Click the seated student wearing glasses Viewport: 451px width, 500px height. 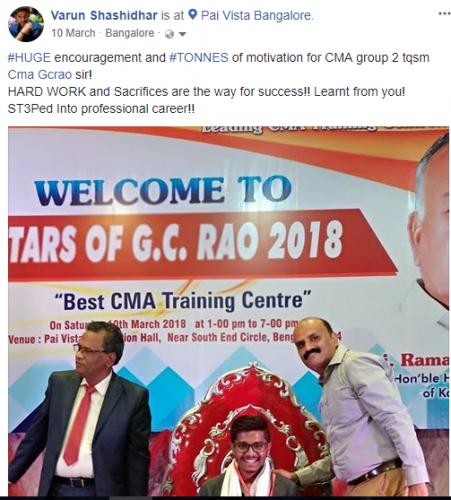coord(249,457)
